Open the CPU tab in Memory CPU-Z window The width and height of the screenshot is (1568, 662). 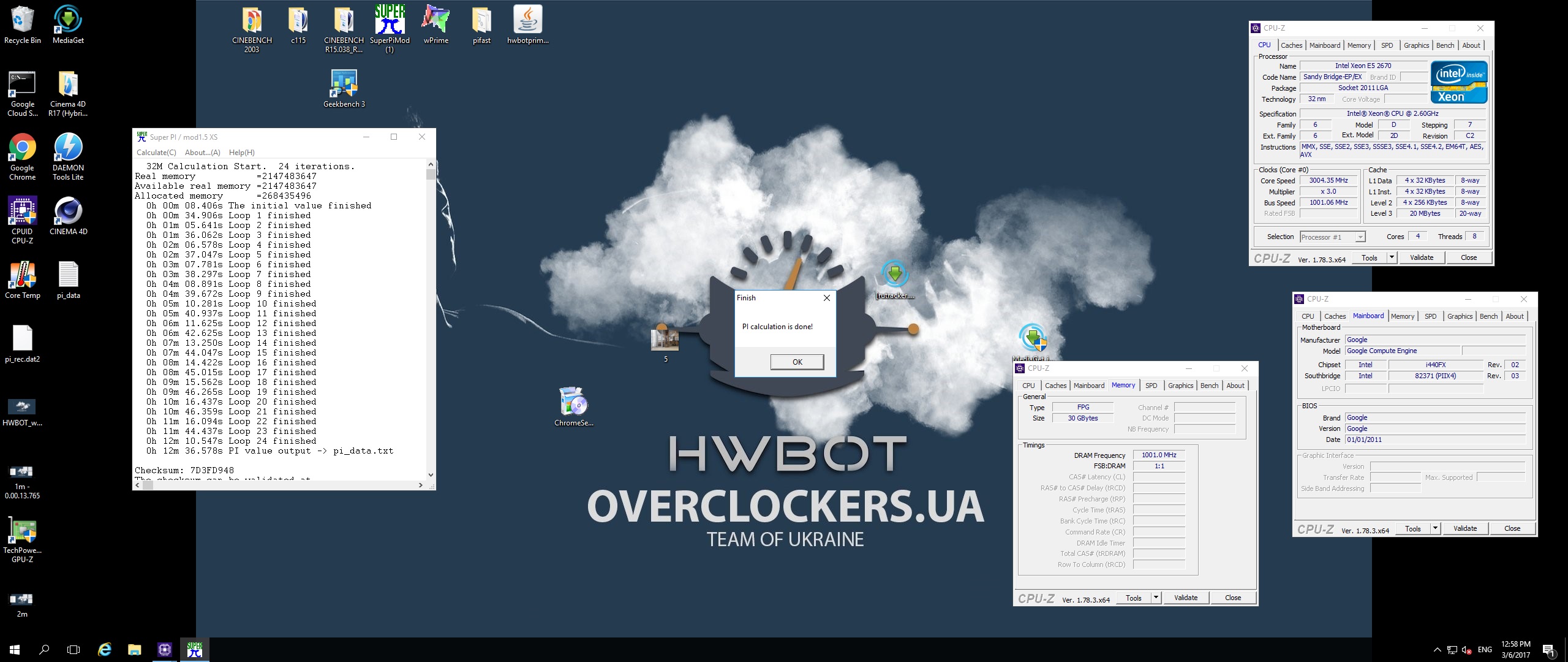click(1028, 386)
